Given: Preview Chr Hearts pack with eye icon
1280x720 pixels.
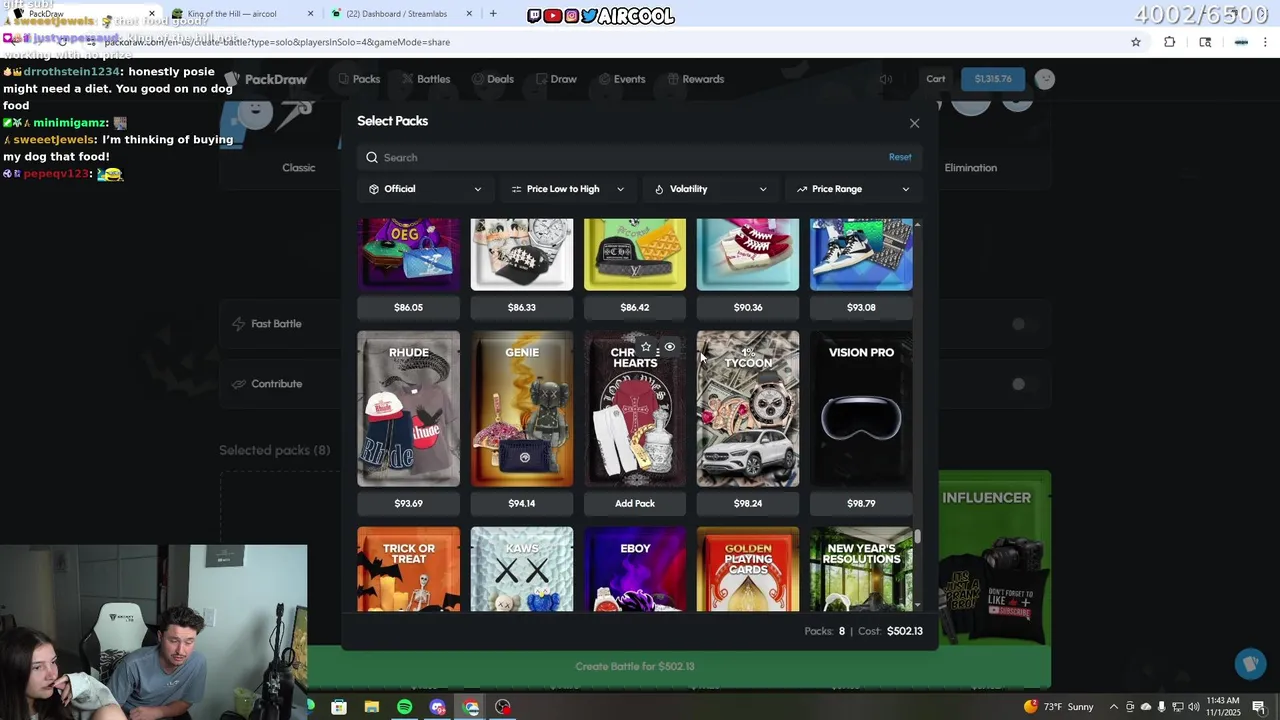Looking at the screenshot, I should click(x=670, y=347).
